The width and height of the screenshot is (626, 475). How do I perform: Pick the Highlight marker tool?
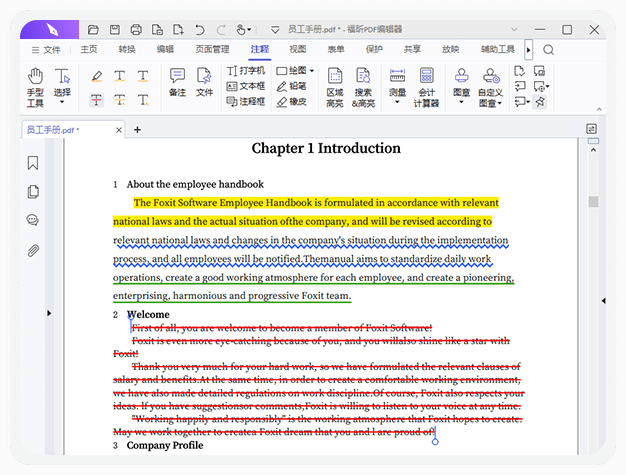coord(97,76)
